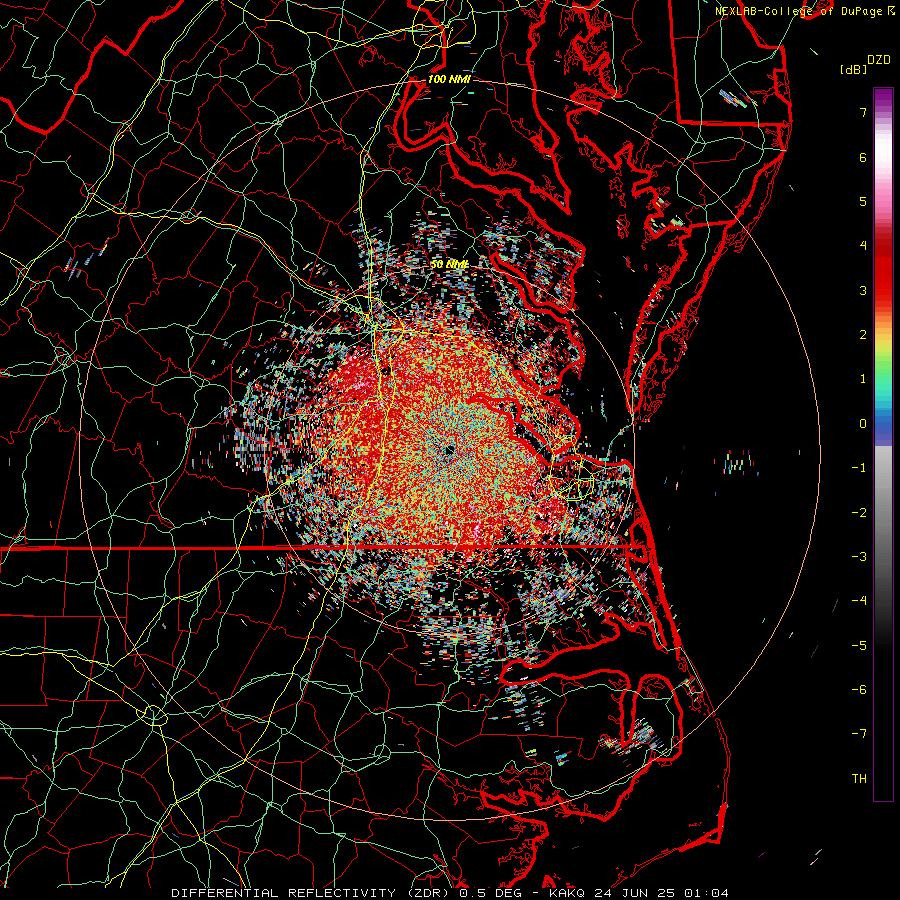Click the 4 dB tick label

point(863,246)
